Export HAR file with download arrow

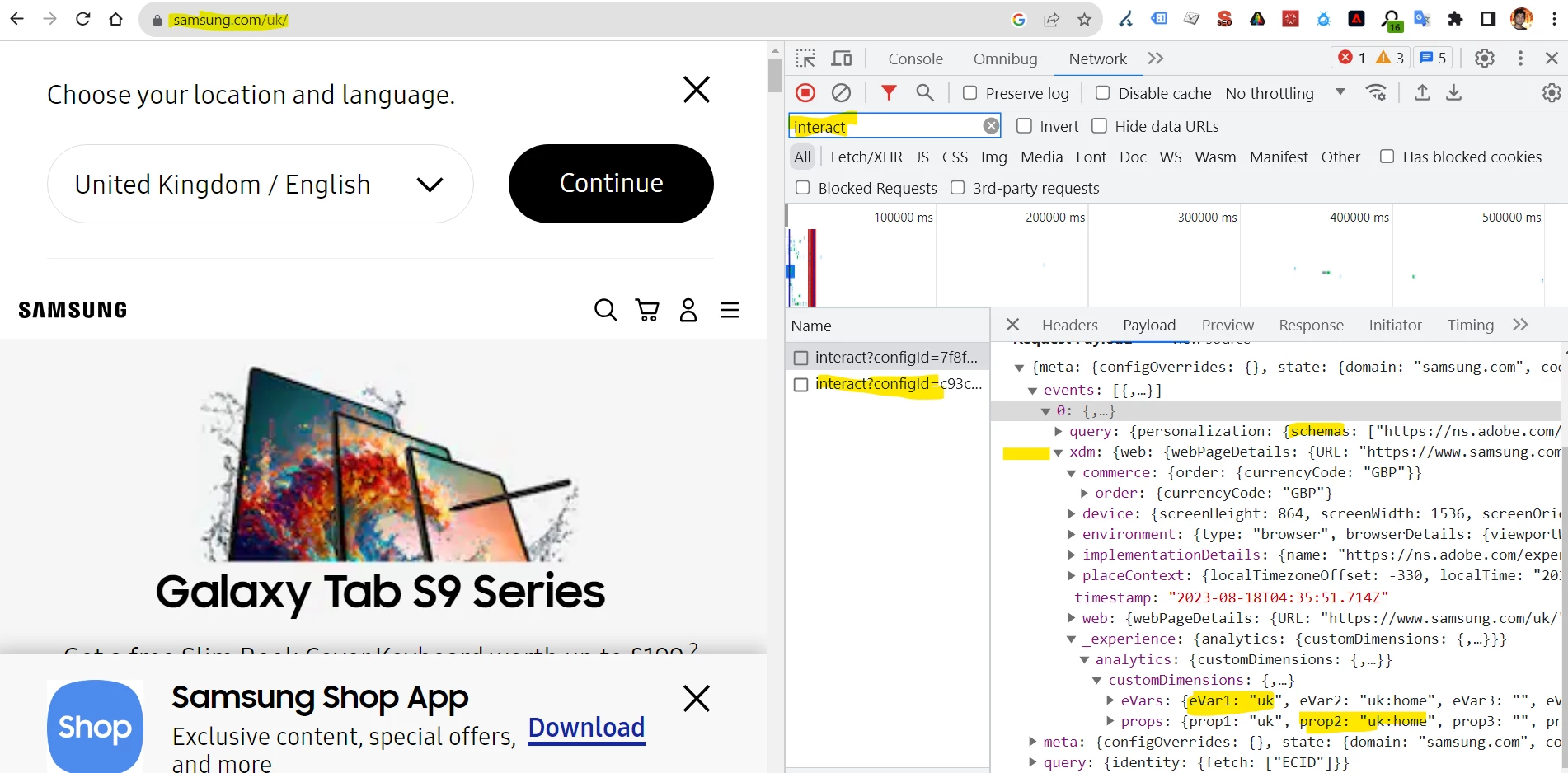(x=1454, y=93)
